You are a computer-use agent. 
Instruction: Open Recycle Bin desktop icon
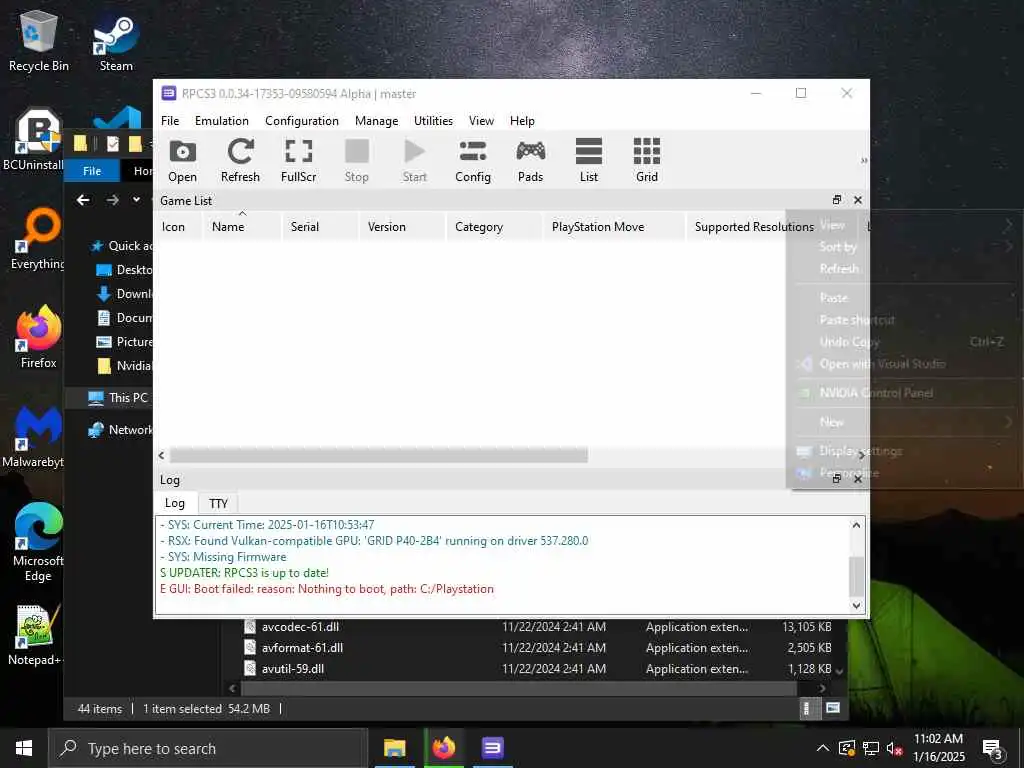coord(39,41)
